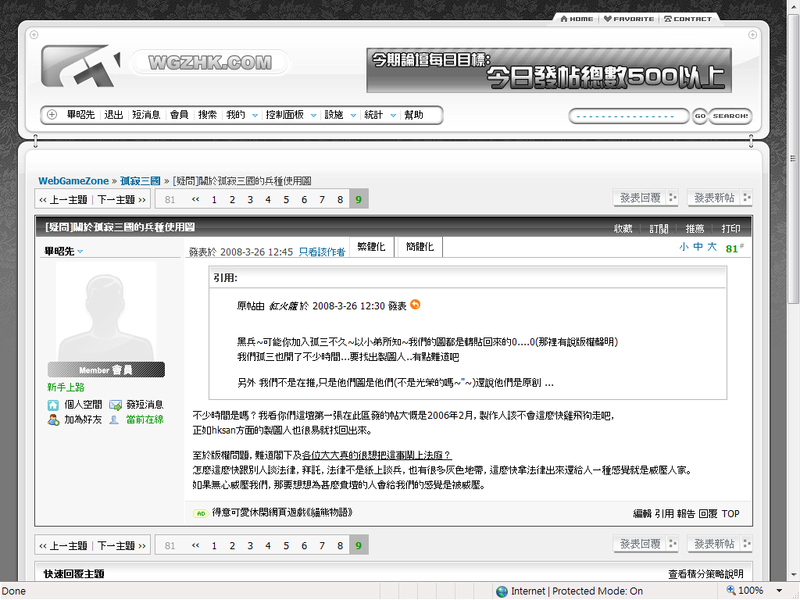The image size is (800, 600).
Task: Click 當前在線 online status icon
Action: point(114,420)
